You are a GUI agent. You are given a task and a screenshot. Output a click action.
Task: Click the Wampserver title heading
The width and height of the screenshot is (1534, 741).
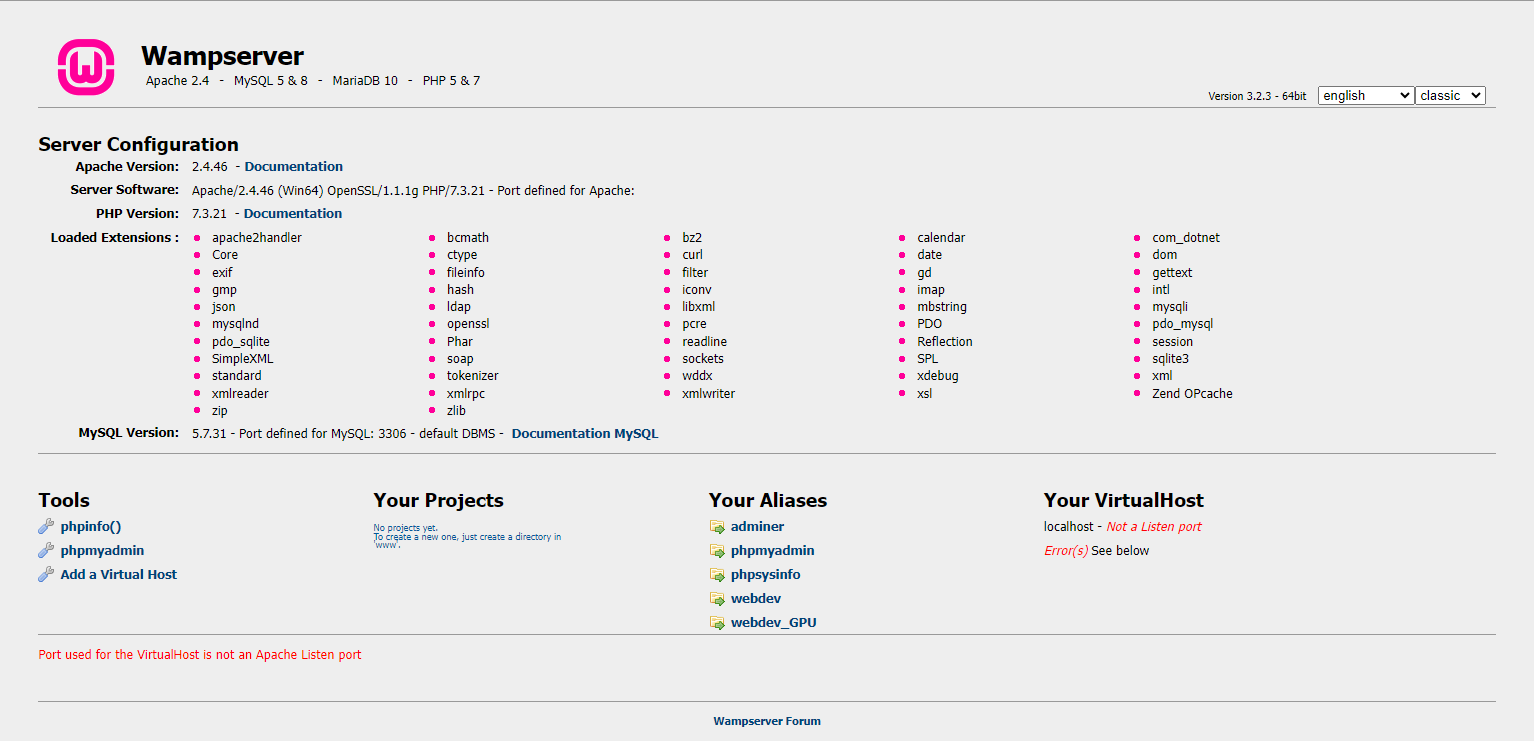pos(222,56)
